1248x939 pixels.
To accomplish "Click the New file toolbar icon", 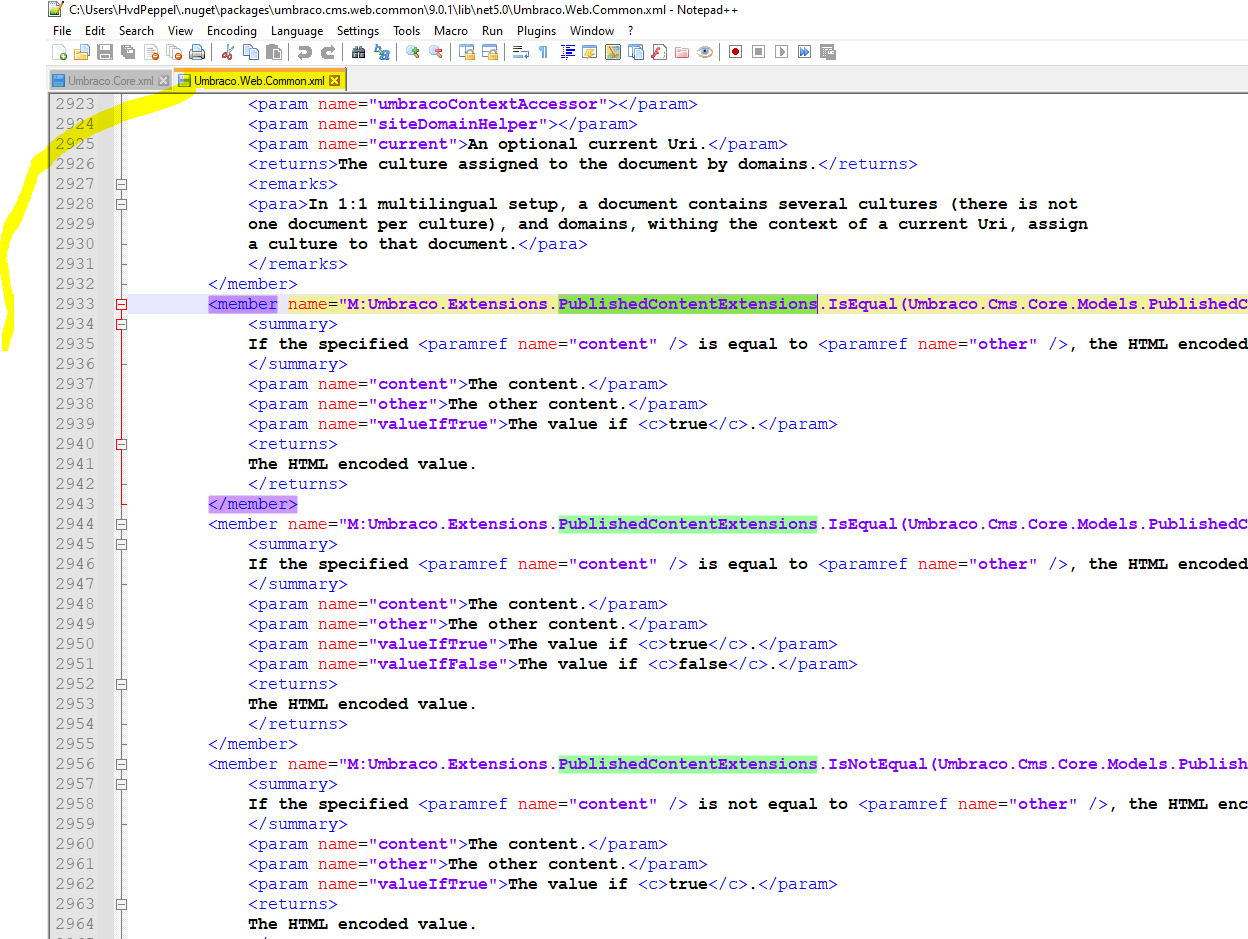I will pyautogui.click(x=60, y=52).
